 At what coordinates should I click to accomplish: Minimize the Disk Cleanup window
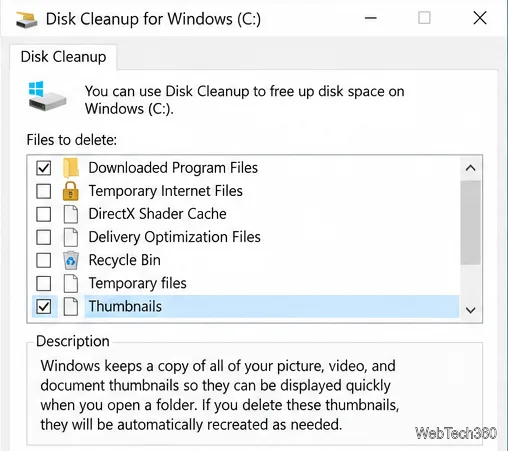371,18
